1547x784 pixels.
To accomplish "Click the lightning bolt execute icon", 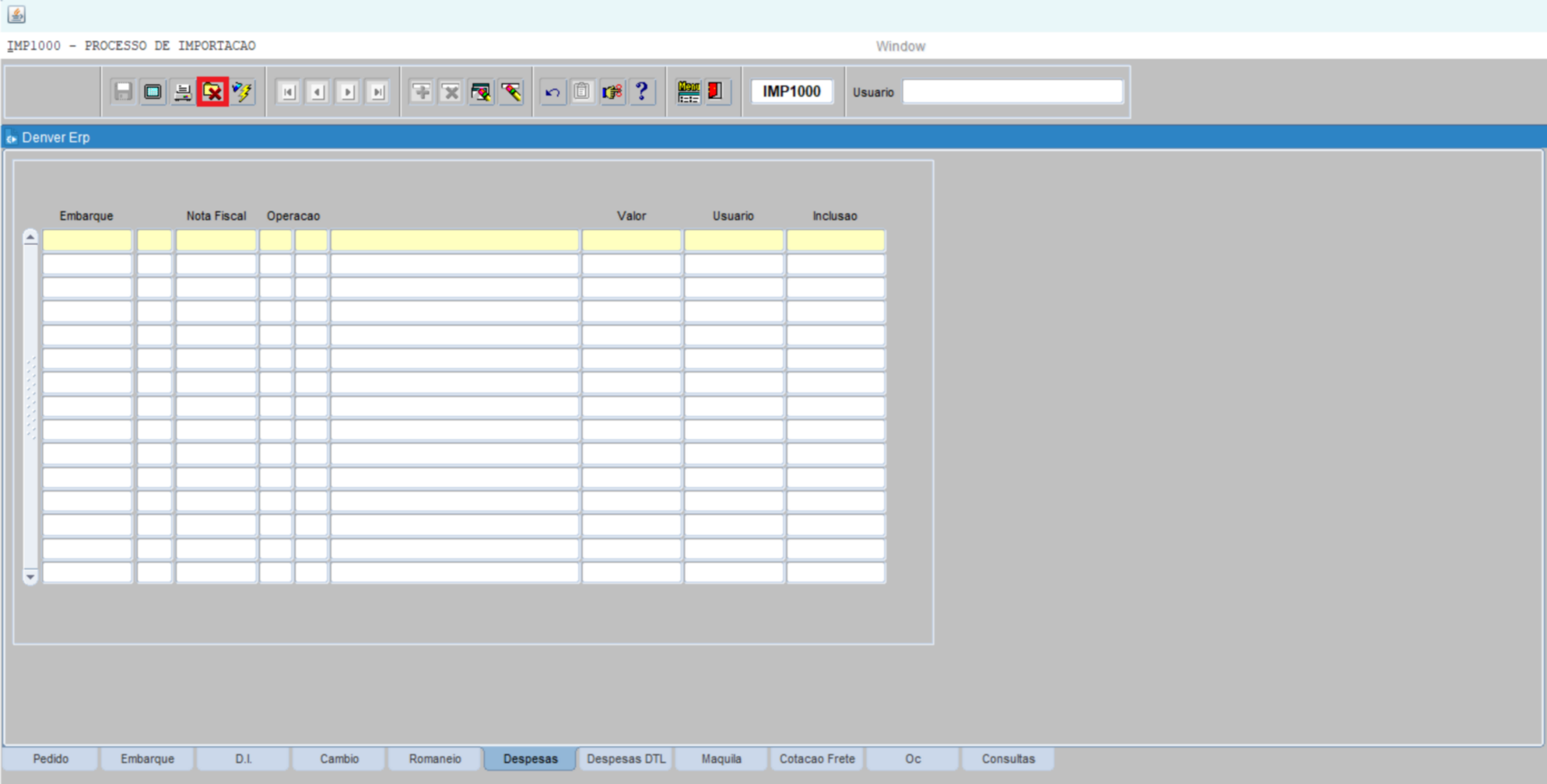I will (243, 92).
